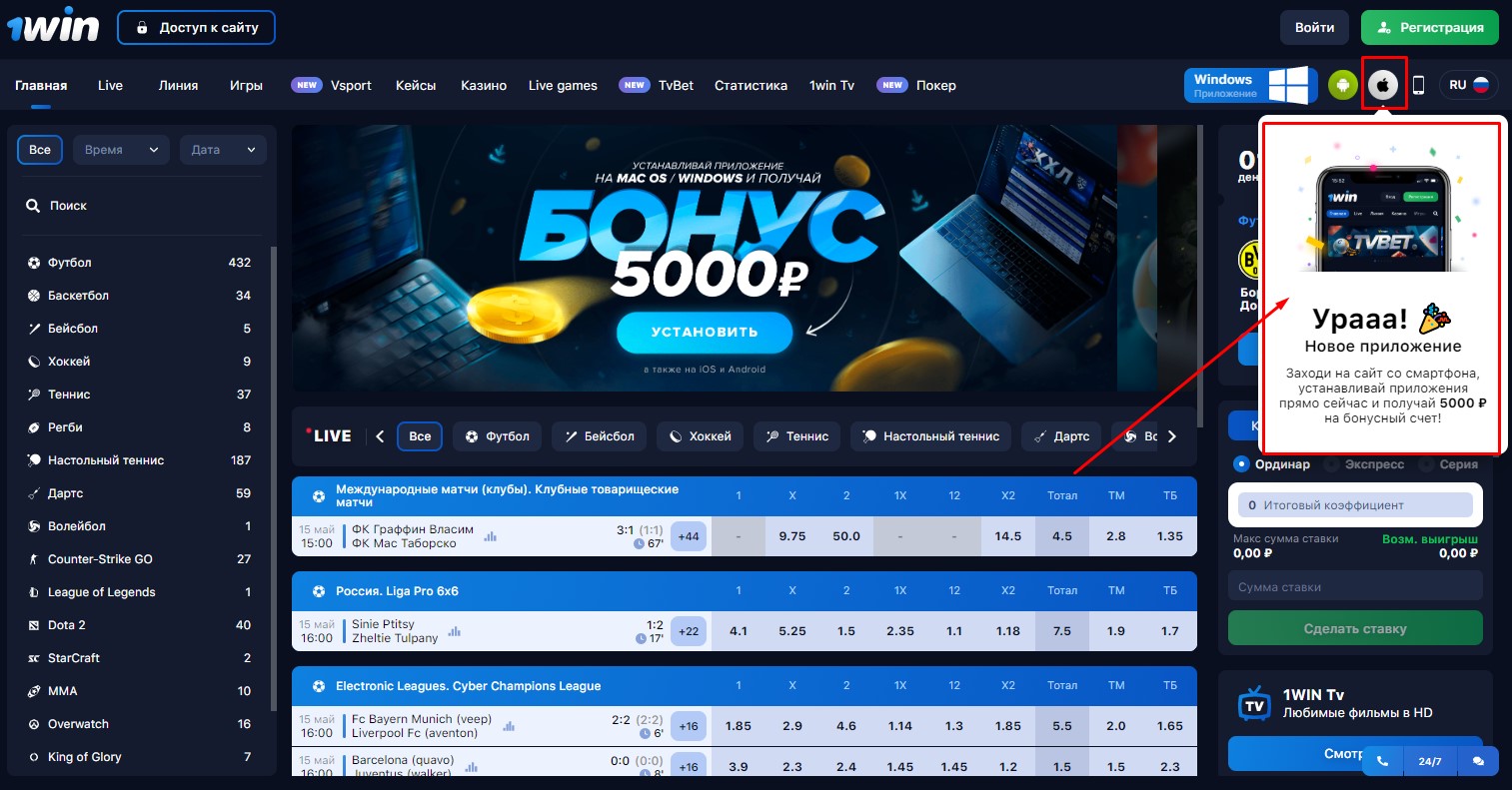Click УСТАНОВИТЬ on the bonus banner
The height and width of the screenshot is (790, 1512).
coord(706,332)
